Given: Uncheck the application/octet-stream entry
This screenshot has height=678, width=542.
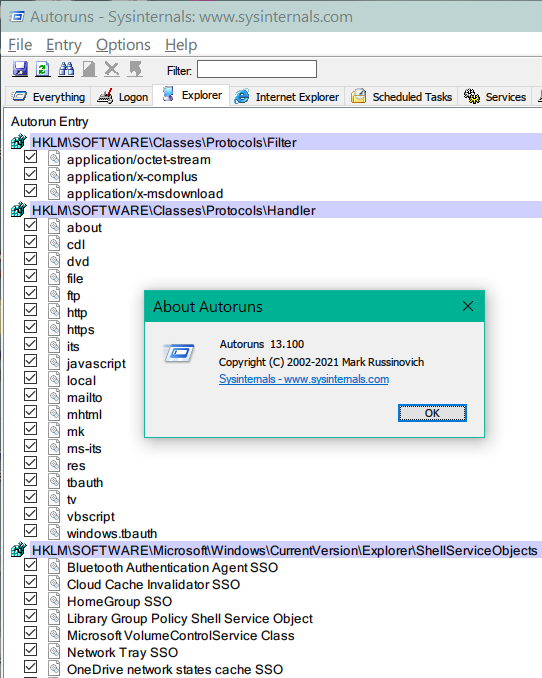Looking at the screenshot, I should tap(30, 157).
